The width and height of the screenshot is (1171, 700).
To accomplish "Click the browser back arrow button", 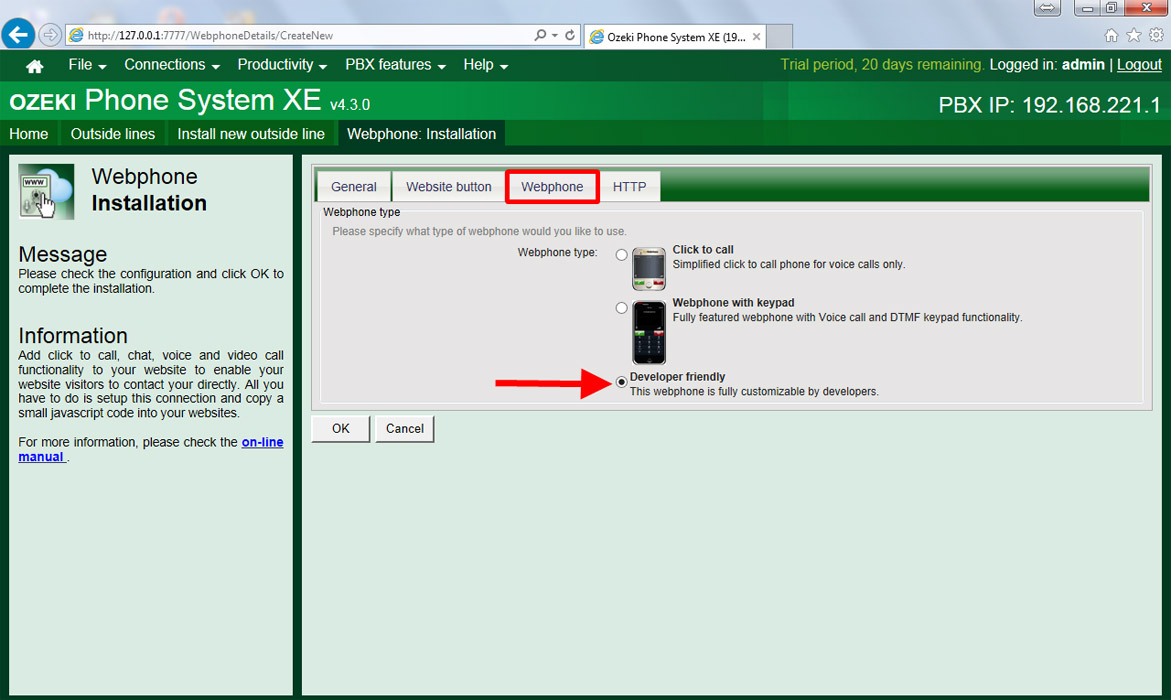I will [18, 35].
